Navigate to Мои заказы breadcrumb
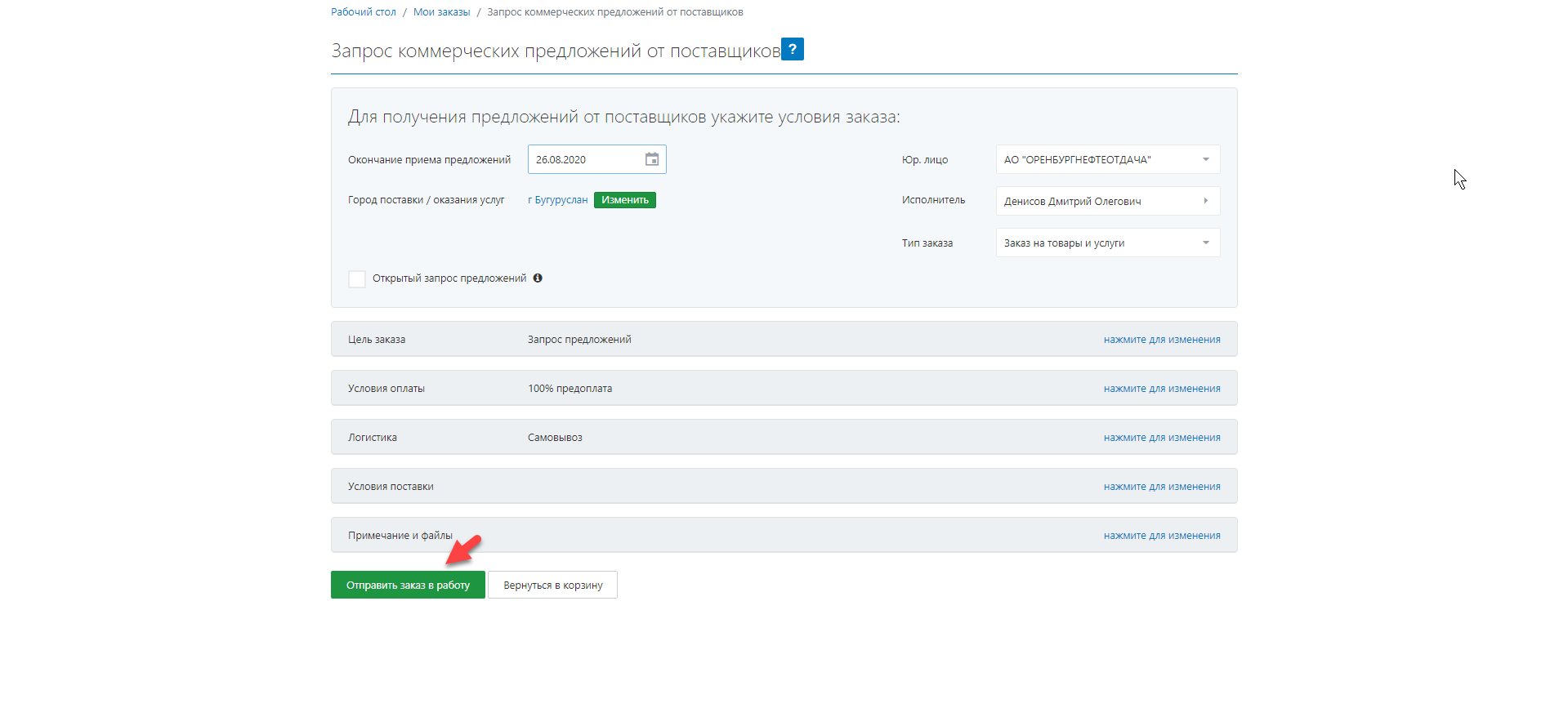 coord(441,12)
